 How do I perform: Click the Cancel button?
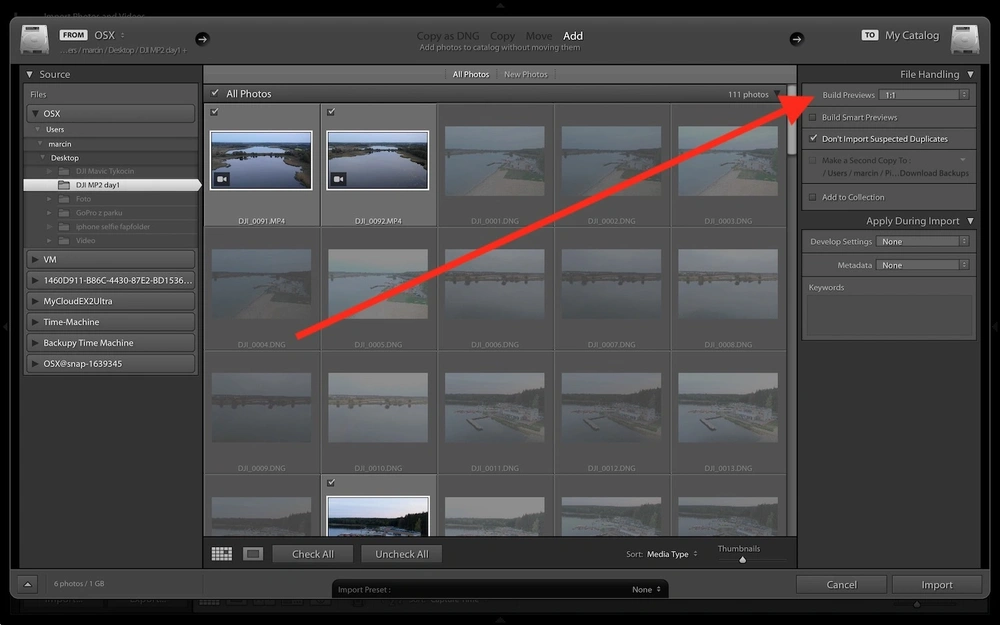(x=841, y=584)
